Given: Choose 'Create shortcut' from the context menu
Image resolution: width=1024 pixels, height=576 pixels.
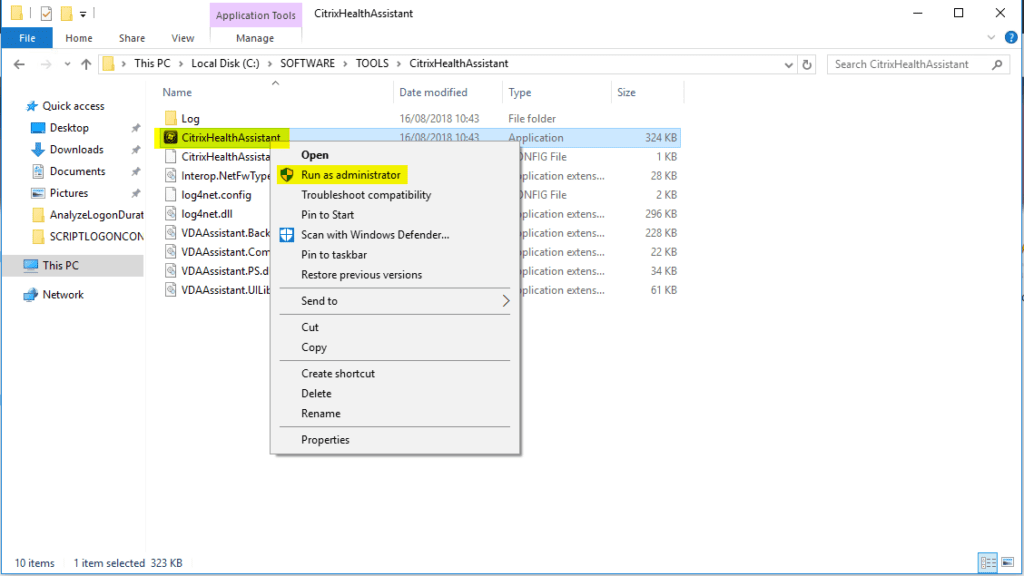Looking at the screenshot, I should tap(337, 373).
